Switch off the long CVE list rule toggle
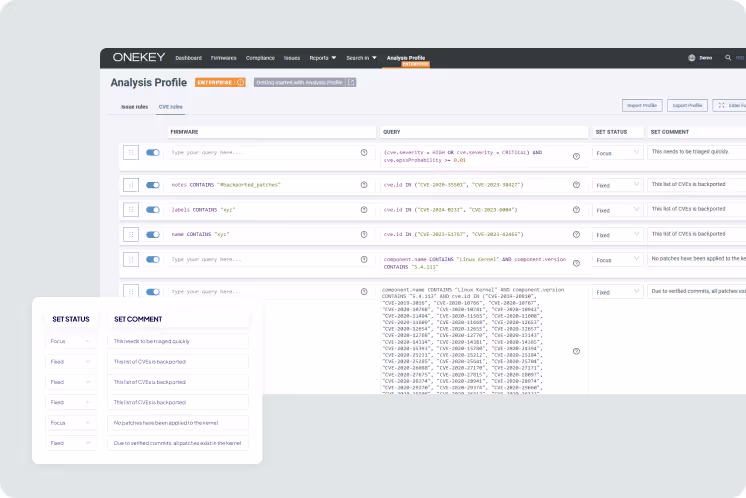This screenshot has width=746, height=498. [x=153, y=292]
